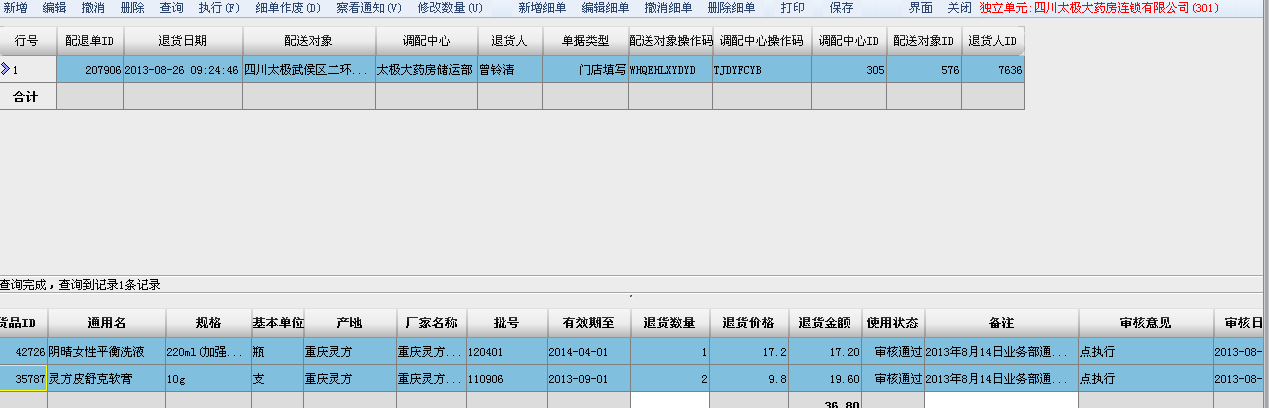Image resolution: width=1269 pixels, height=408 pixels.
Task: Click the 太极大药房储运部 cell
Action: (426, 70)
